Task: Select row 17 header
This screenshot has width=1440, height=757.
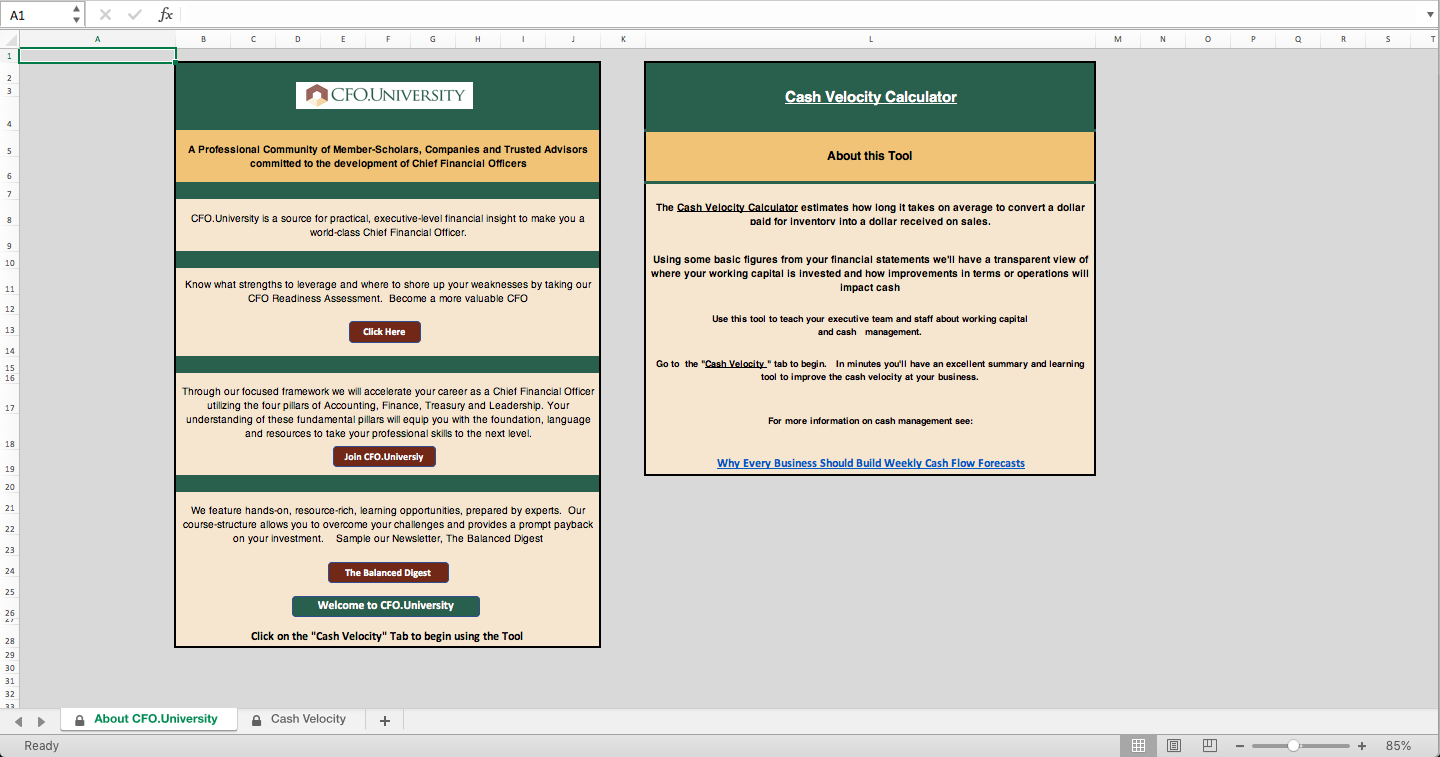Action: (9, 408)
